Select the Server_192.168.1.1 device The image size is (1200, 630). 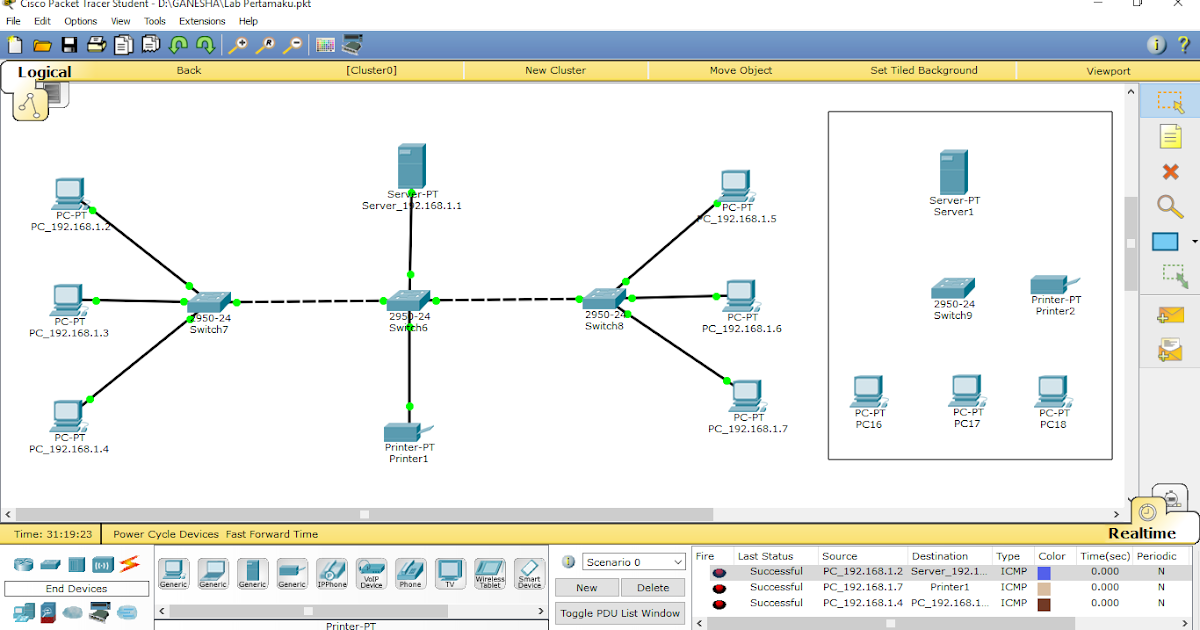[x=411, y=166]
